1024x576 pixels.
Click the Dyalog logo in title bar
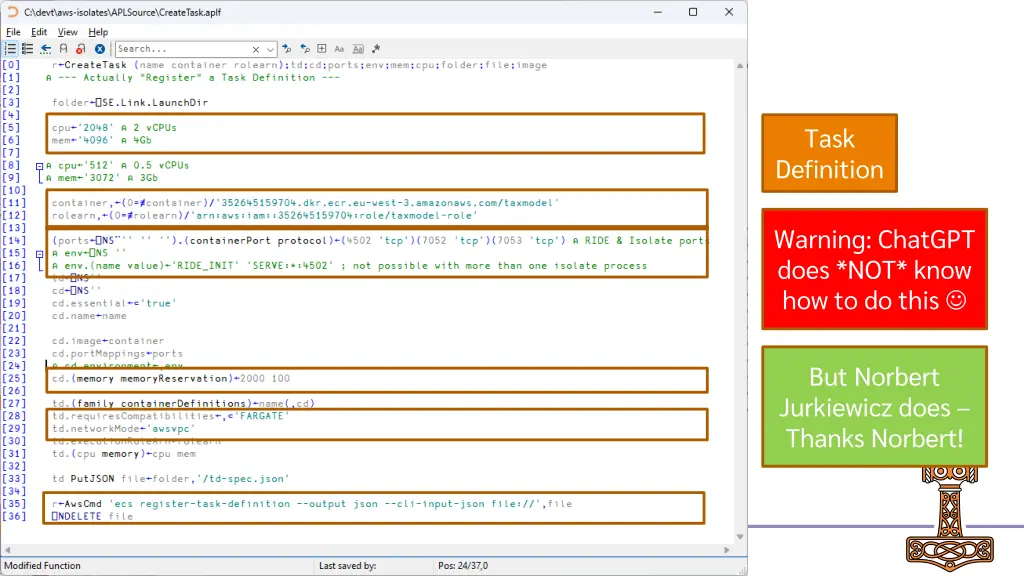[12, 12]
